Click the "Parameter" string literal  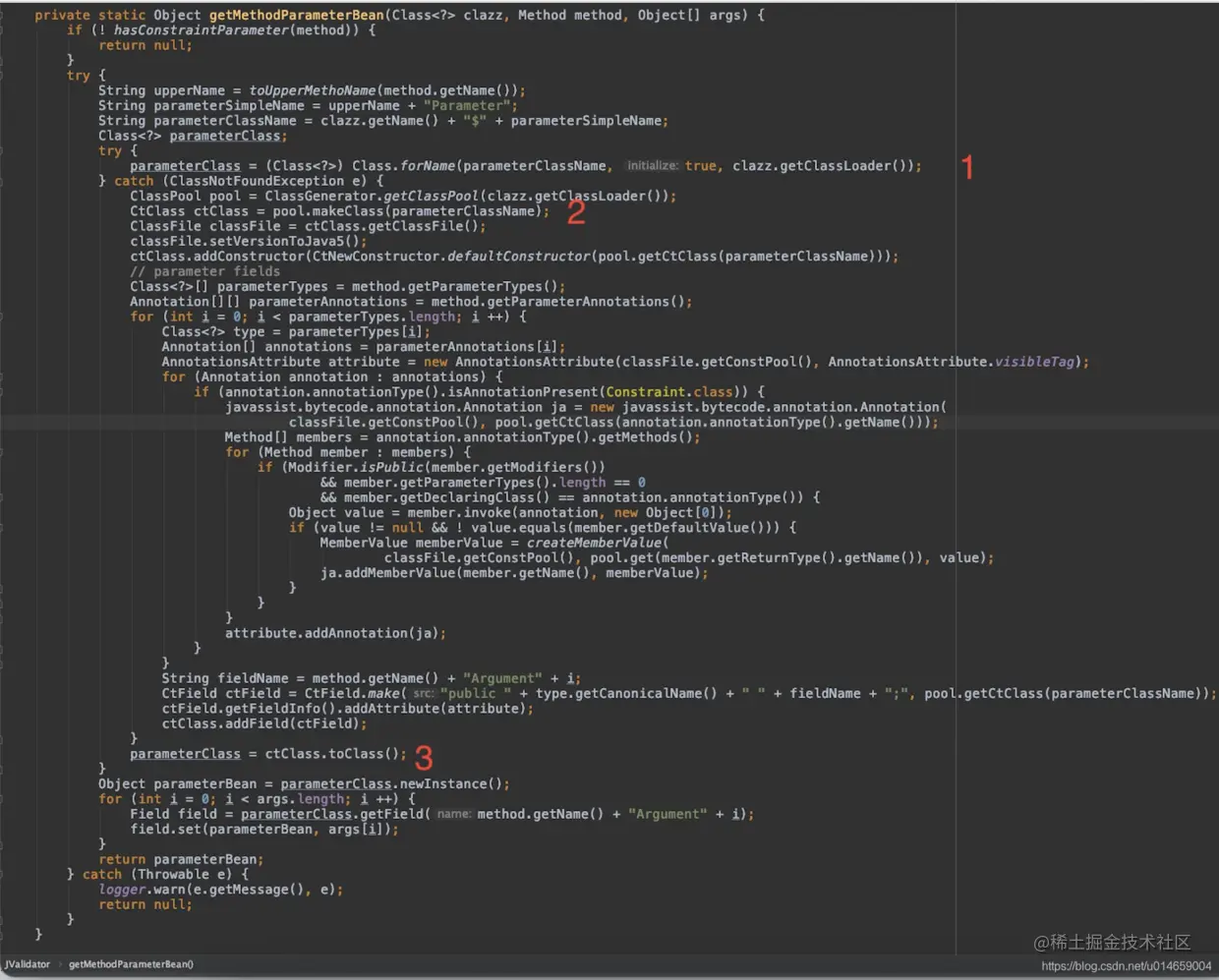[x=466, y=105]
